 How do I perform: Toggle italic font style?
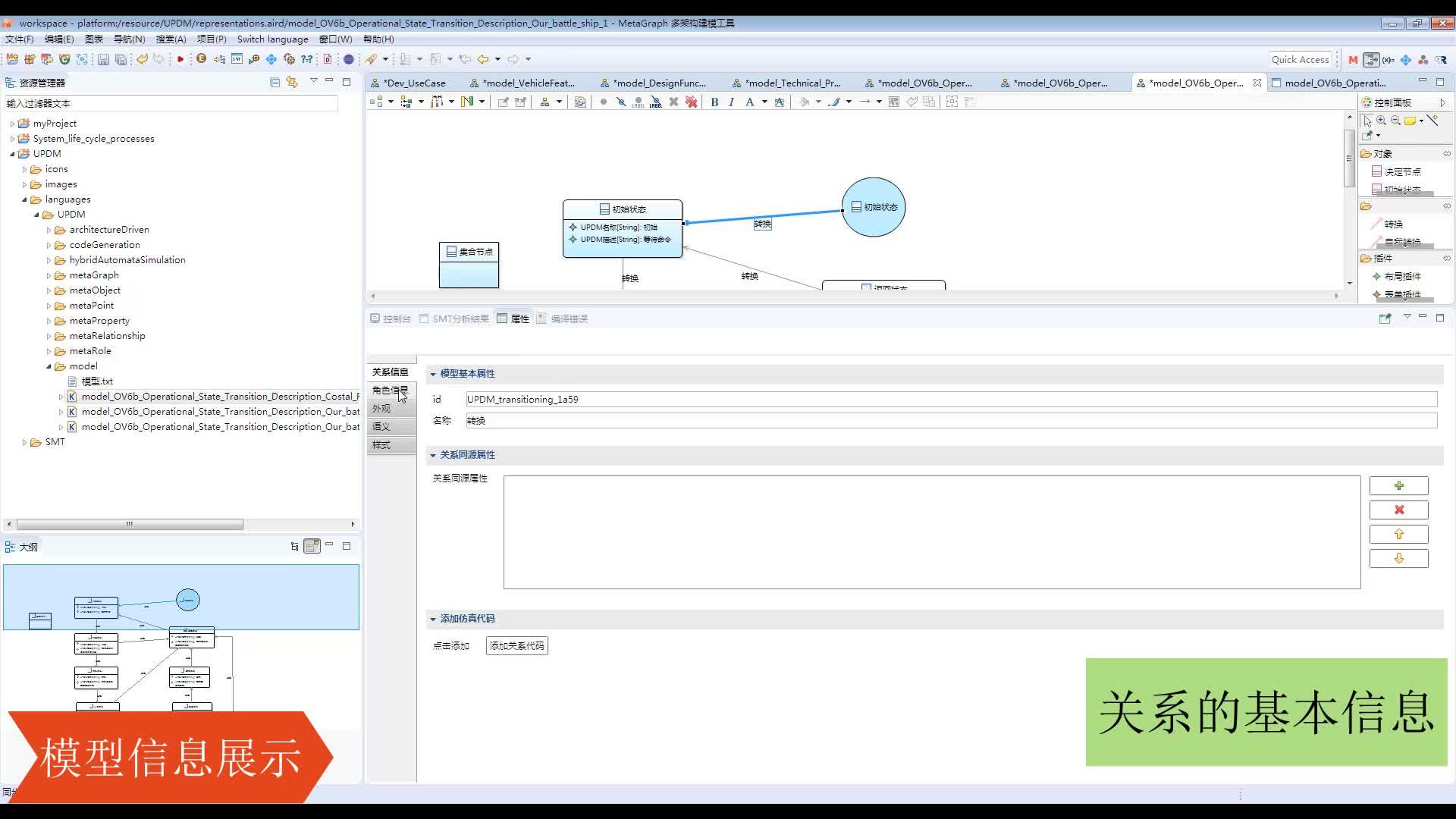coord(731,102)
